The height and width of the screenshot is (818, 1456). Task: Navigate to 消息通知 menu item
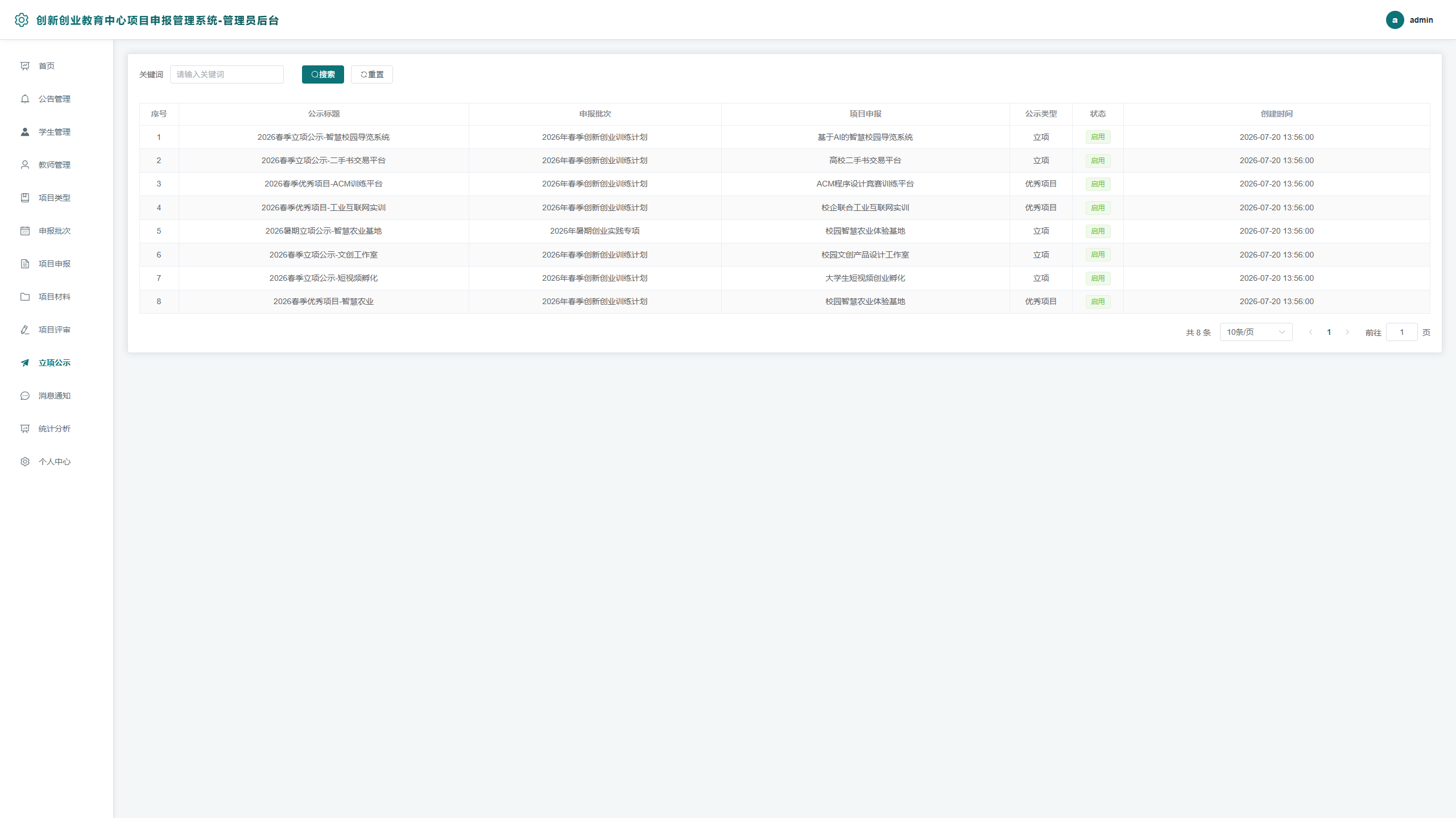click(57, 396)
